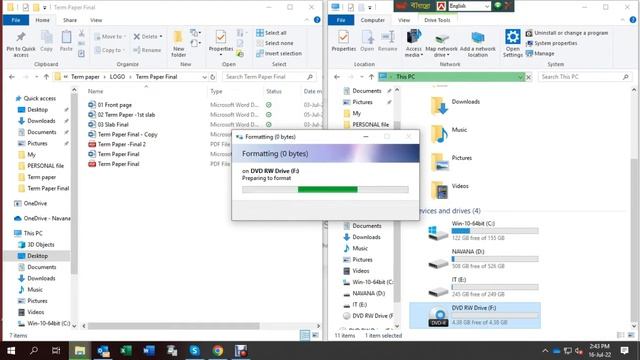Screen dimensions: 640x360
Task: Go back in This PC window
Action: [x=337, y=77]
